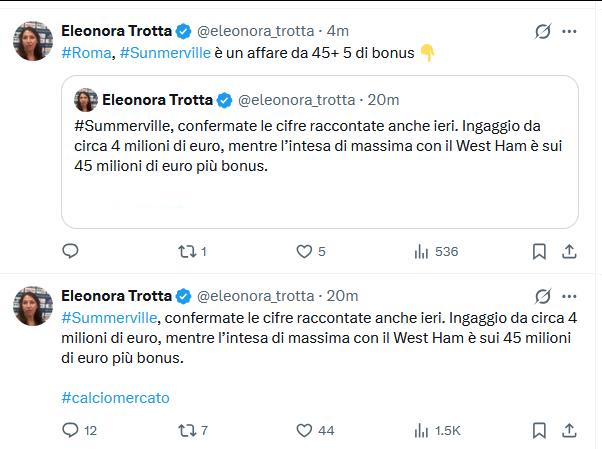
Task: Open Grok icon on the second tweet
Action: (x=543, y=296)
